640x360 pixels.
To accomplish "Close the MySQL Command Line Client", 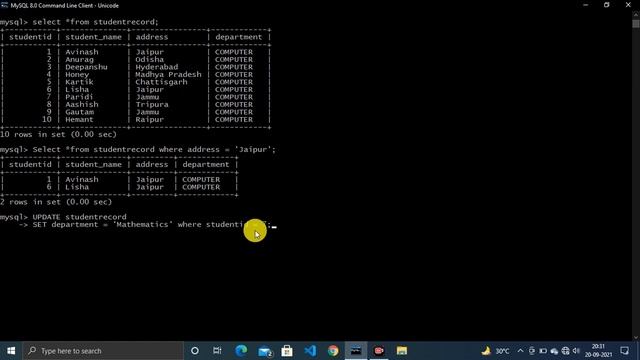I will point(628,5).
